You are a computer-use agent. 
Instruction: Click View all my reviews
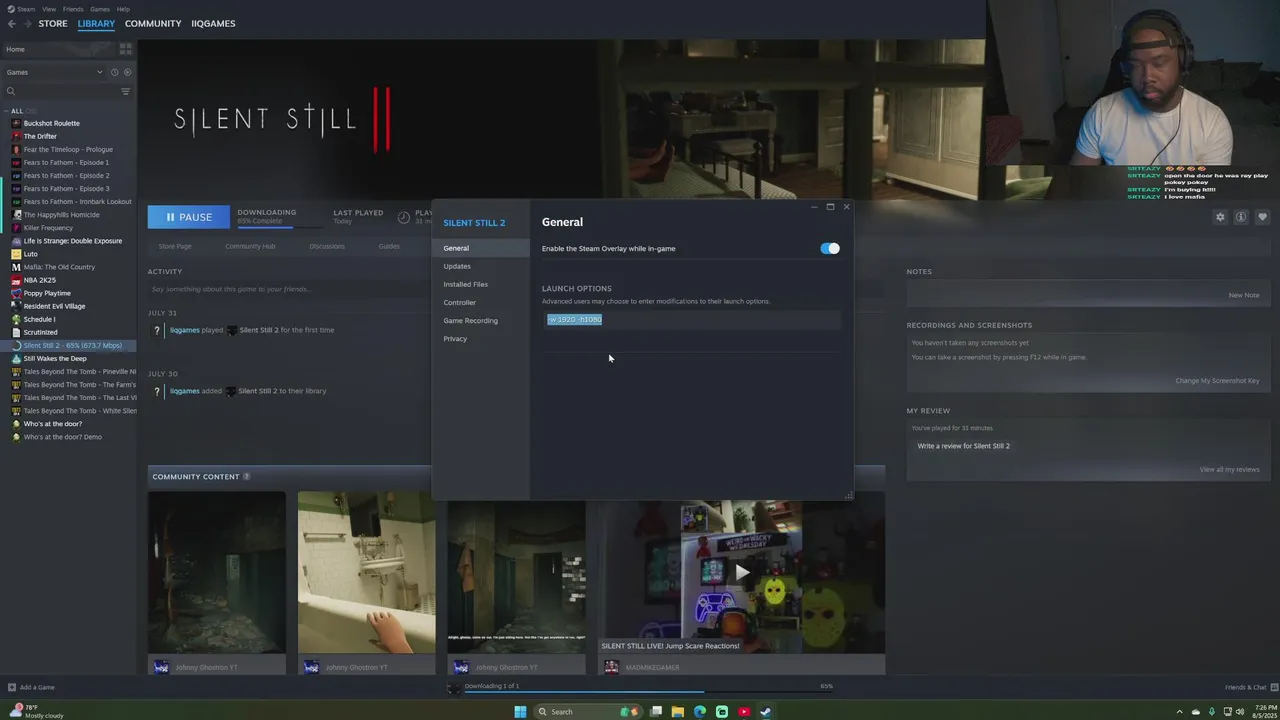pos(1230,469)
